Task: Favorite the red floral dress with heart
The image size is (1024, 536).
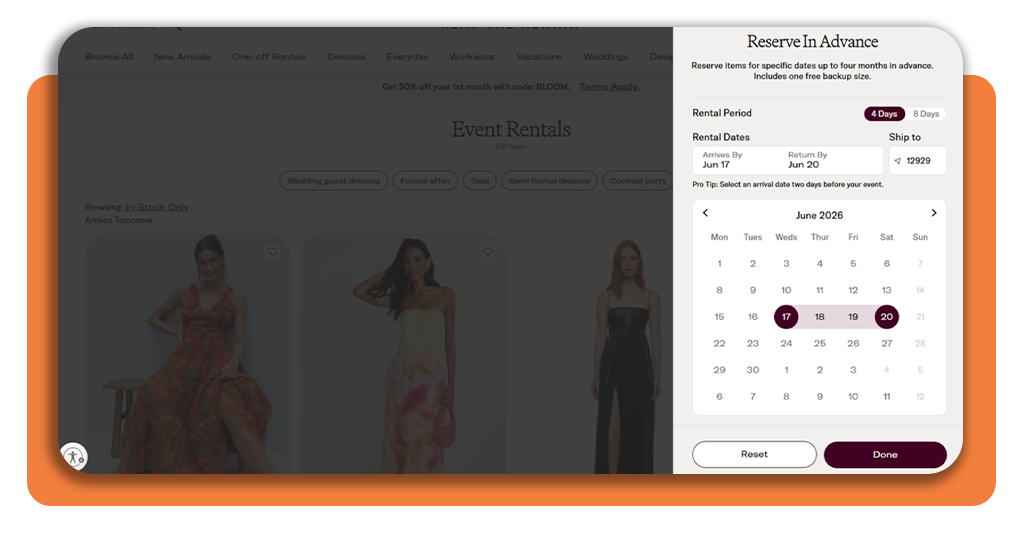Action: [272, 252]
